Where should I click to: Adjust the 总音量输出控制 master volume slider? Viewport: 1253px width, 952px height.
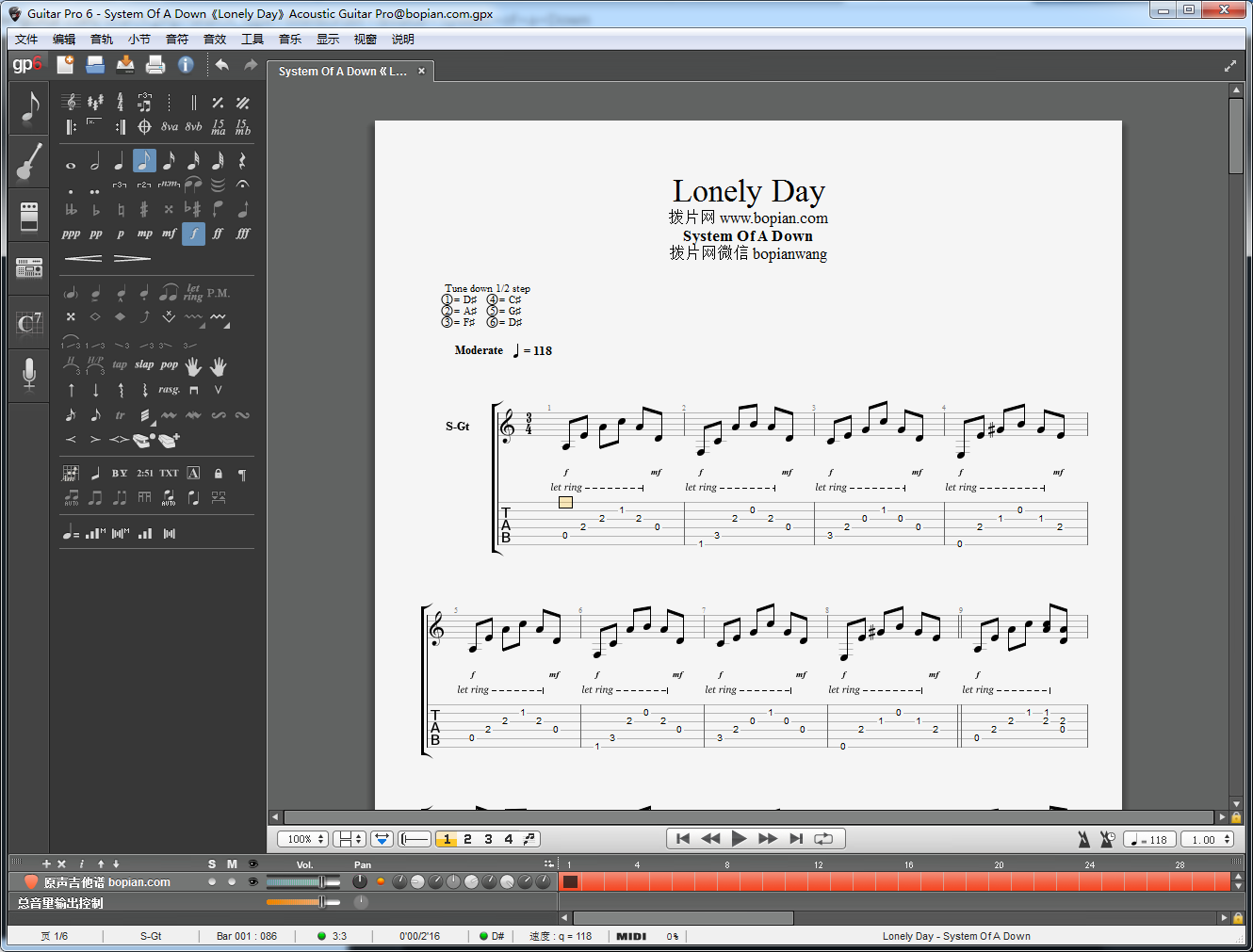pos(303,902)
